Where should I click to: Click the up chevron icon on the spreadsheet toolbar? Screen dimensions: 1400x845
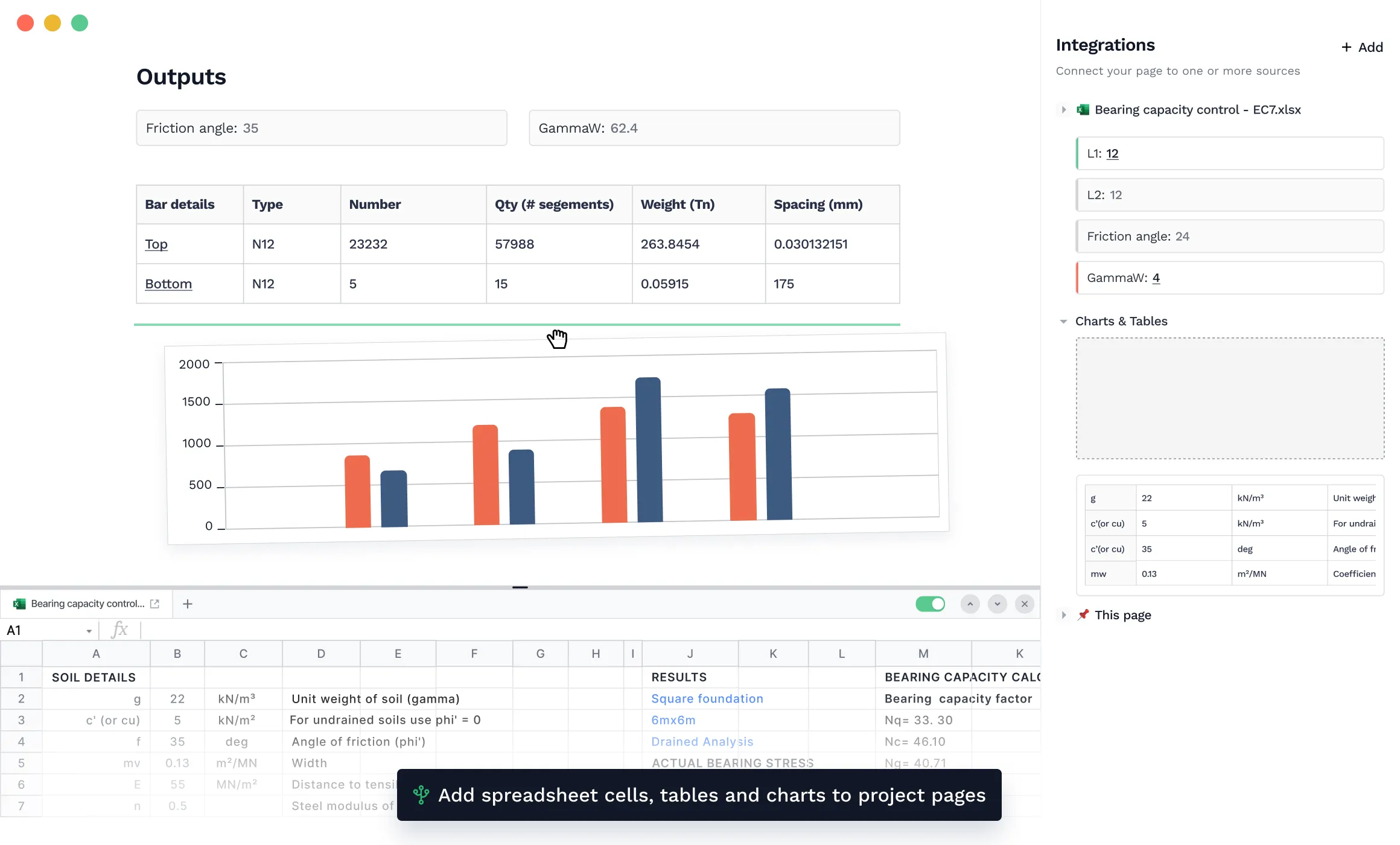point(970,604)
